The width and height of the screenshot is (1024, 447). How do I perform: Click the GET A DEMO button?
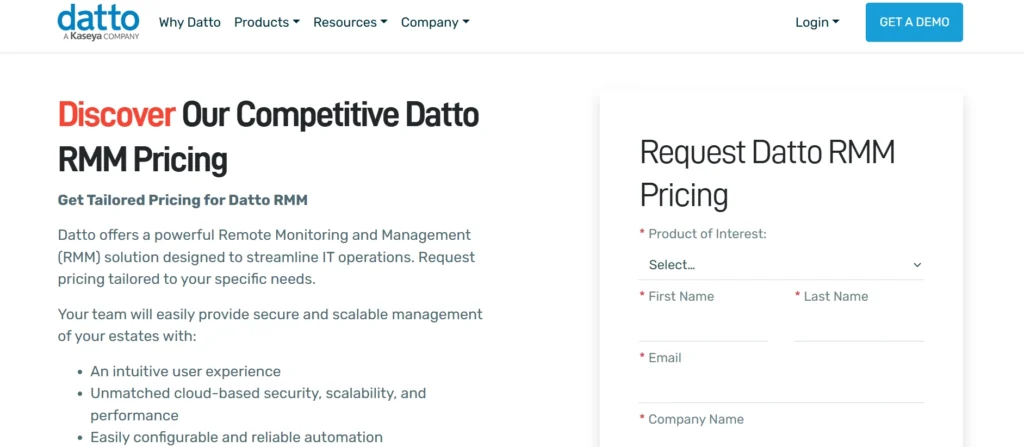coord(914,22)
